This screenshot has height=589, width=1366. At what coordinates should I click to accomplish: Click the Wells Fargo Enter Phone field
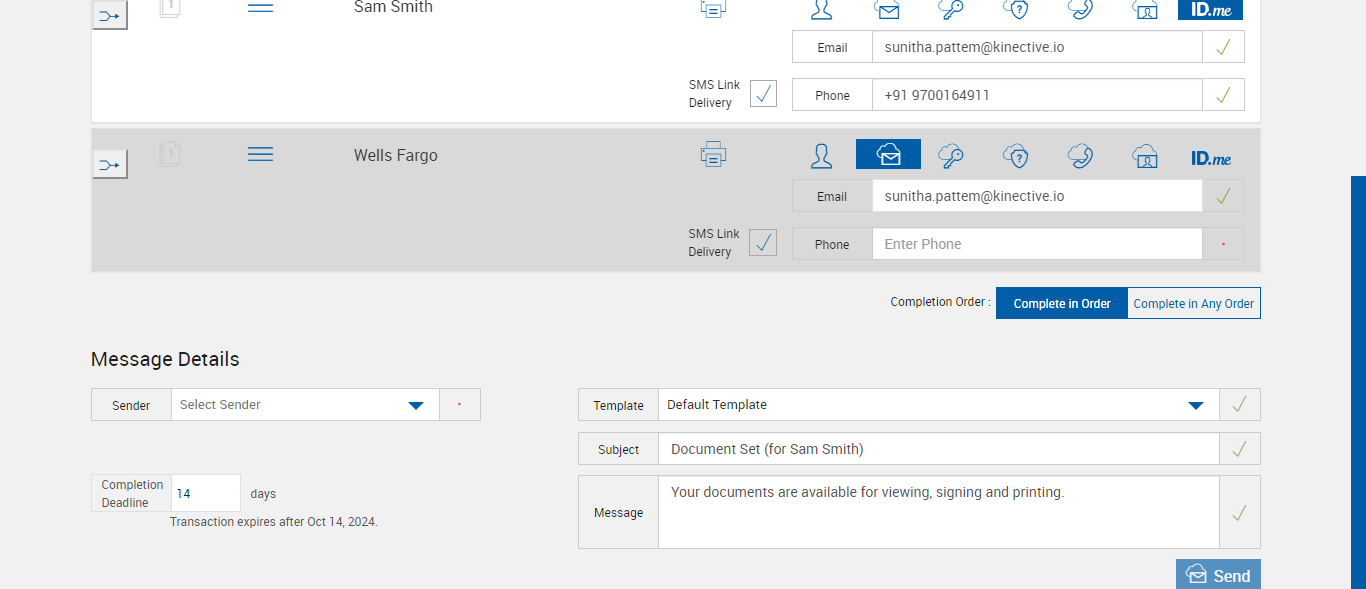coord(1036,244)
